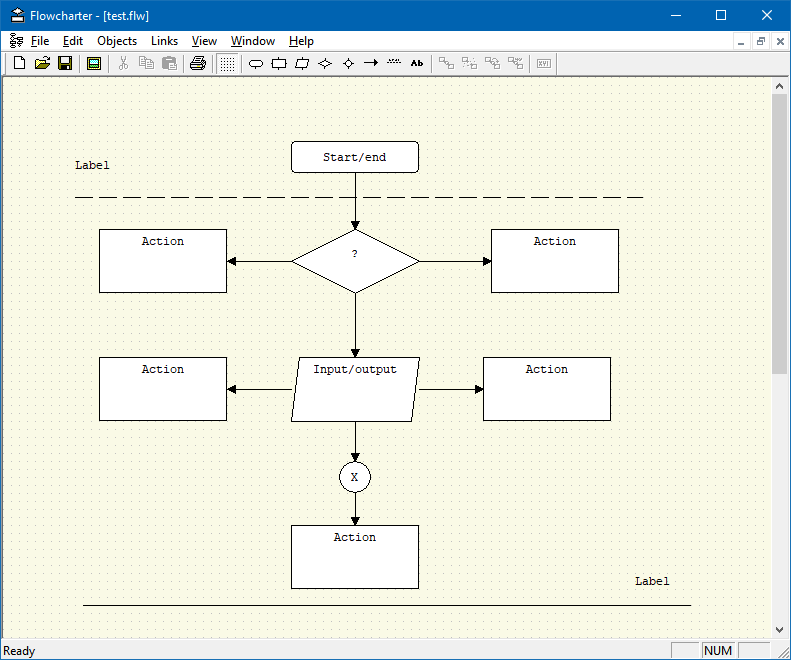Click the Ready status bar text
The width and height of the screenshot is (791, 660).
[19, 651]
